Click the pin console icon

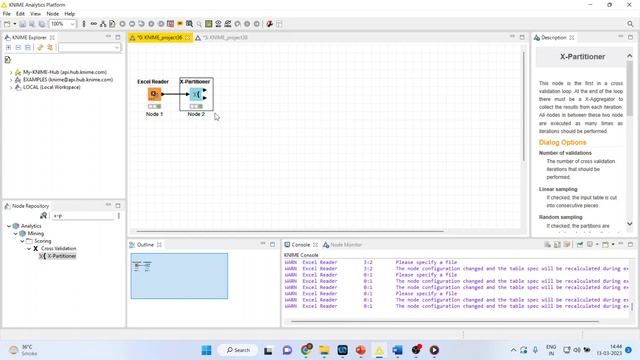[580, 244]
